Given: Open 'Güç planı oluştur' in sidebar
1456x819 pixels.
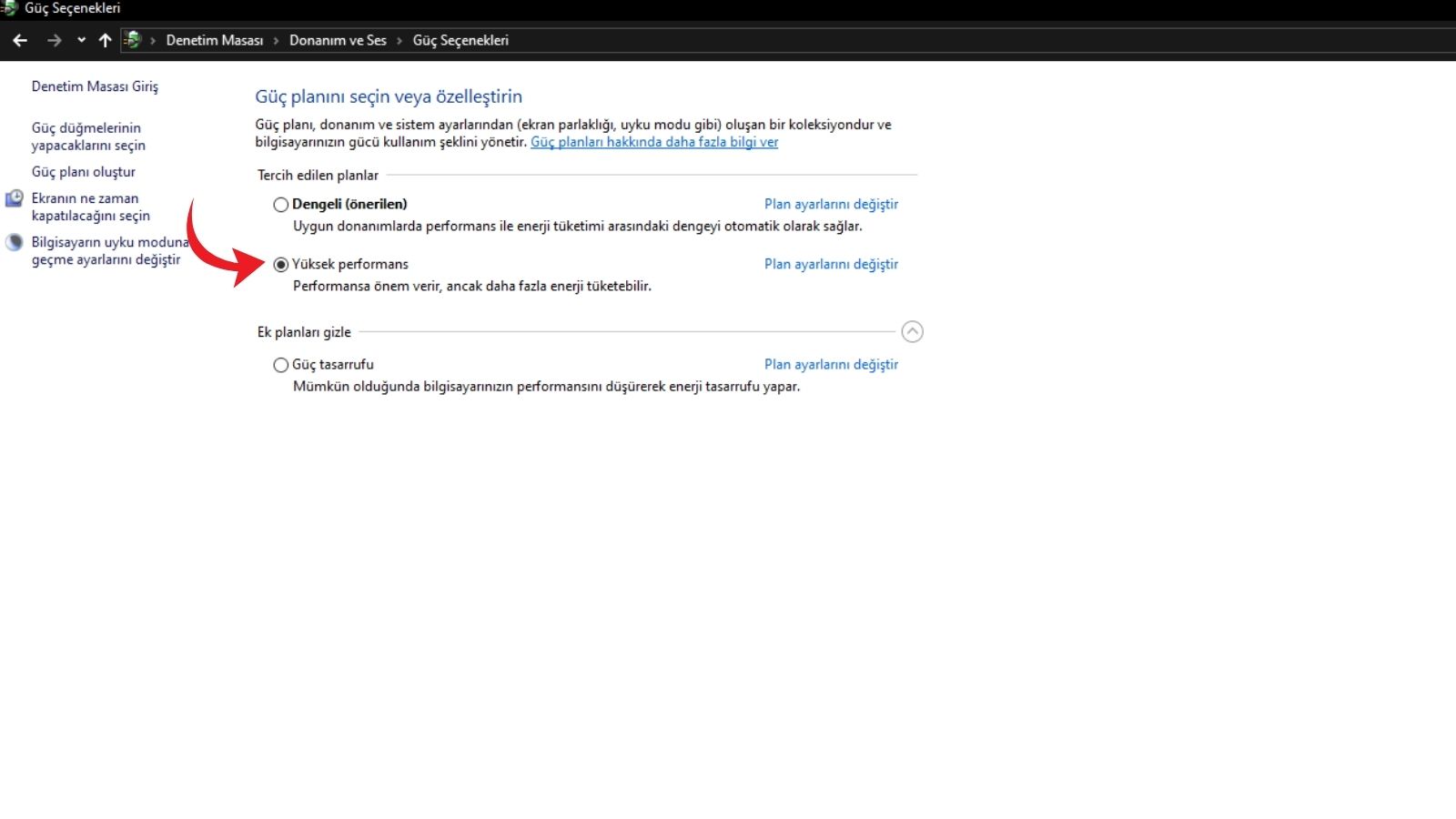Looking at the screenshot, I should pyautogui.click(x=84, y=172).
